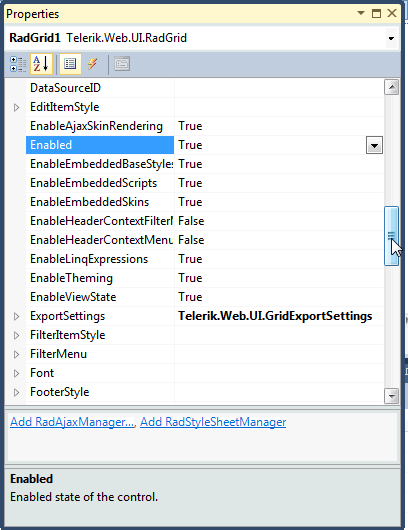Viewport: 408px width, 530px height.
Task: Close the Properties panel
Action: coord(392,13)
